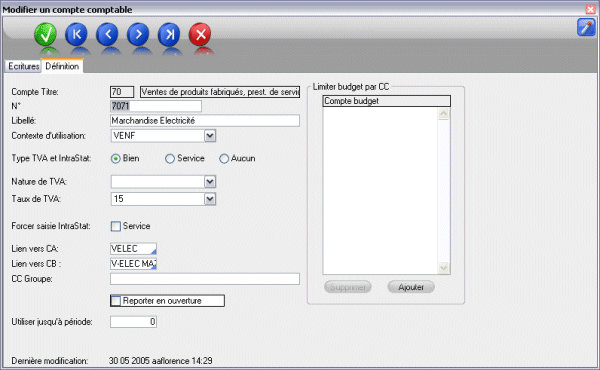Click in the Libellé text field

point(205,121)
